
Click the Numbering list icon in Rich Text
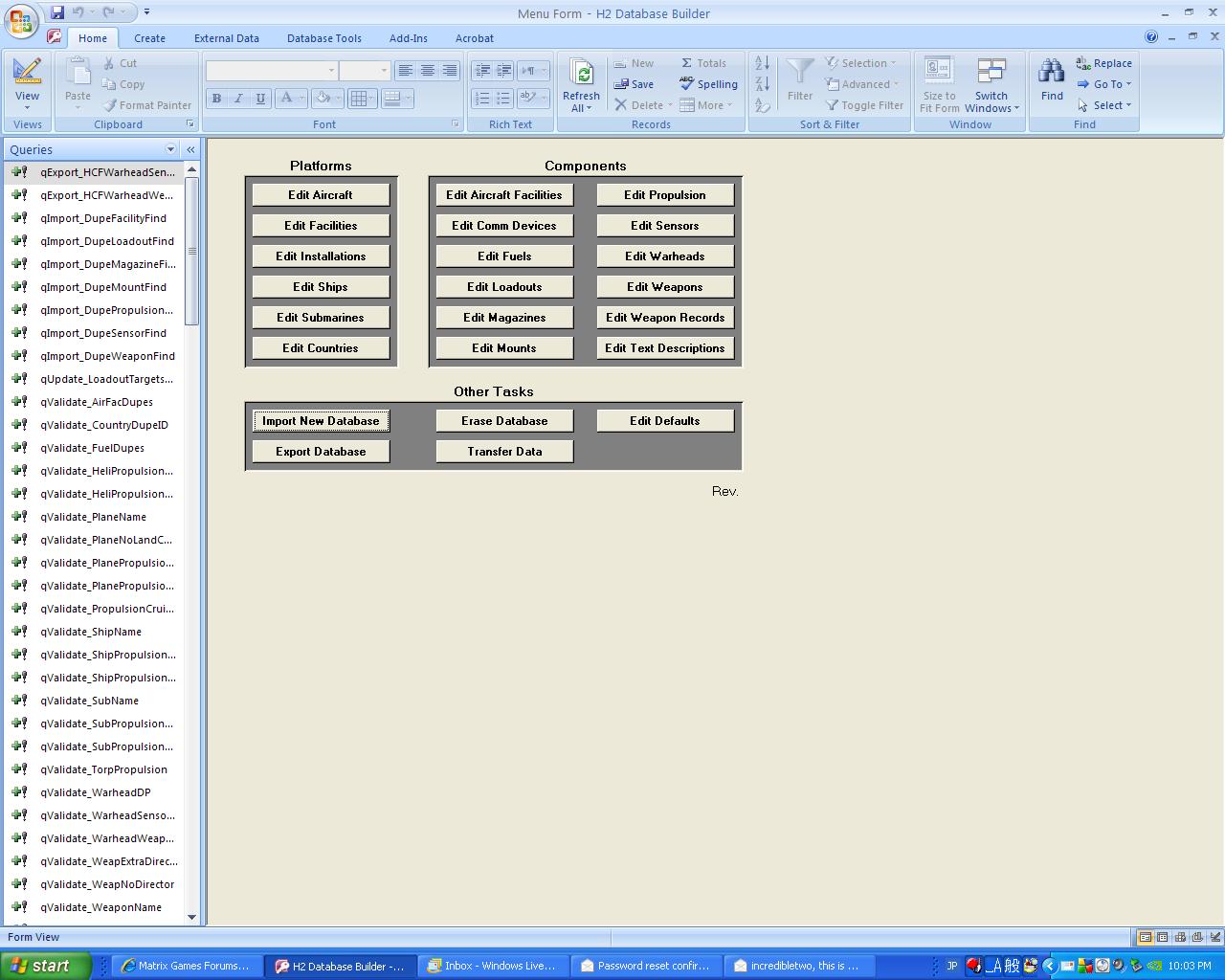(481, 99)
